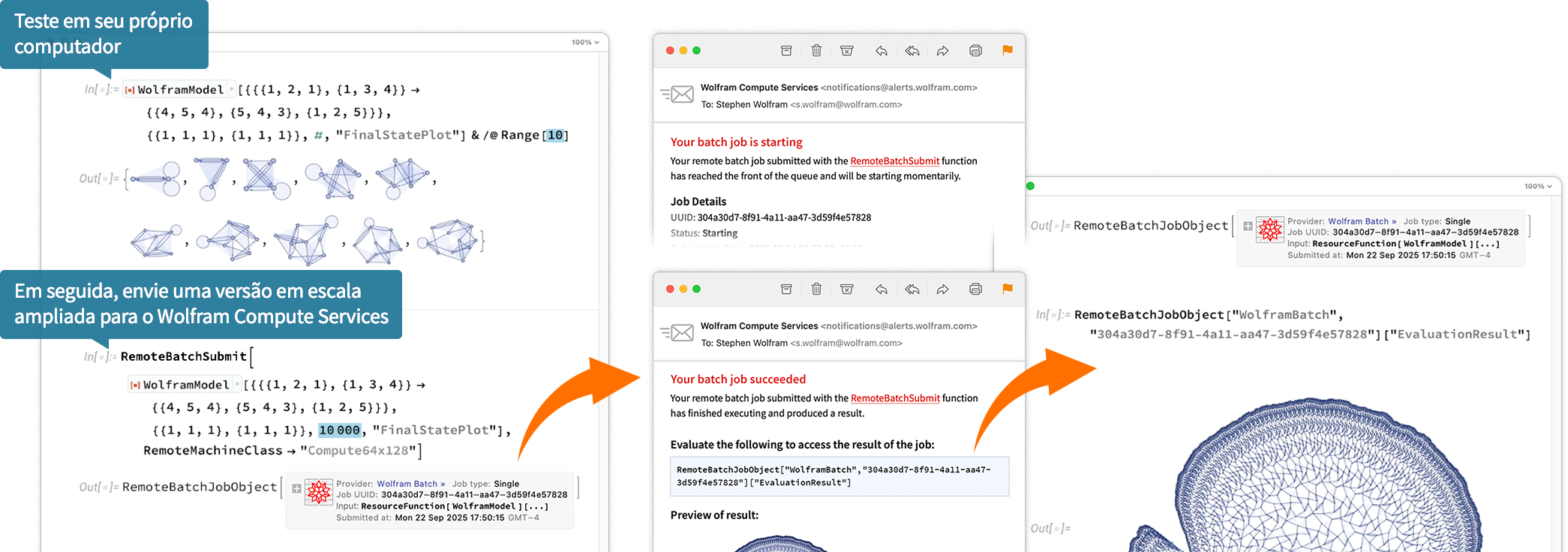Reply to the 'batch job is starting' email
Viewport: 1568px width, 552px height.
pyautogui.click(x=882, y=51)
